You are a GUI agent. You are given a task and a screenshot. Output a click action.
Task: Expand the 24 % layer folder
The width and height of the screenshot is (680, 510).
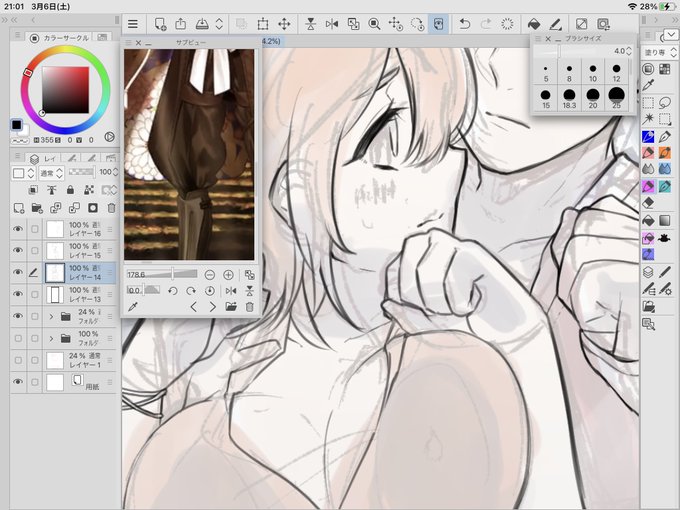point(51,316)
